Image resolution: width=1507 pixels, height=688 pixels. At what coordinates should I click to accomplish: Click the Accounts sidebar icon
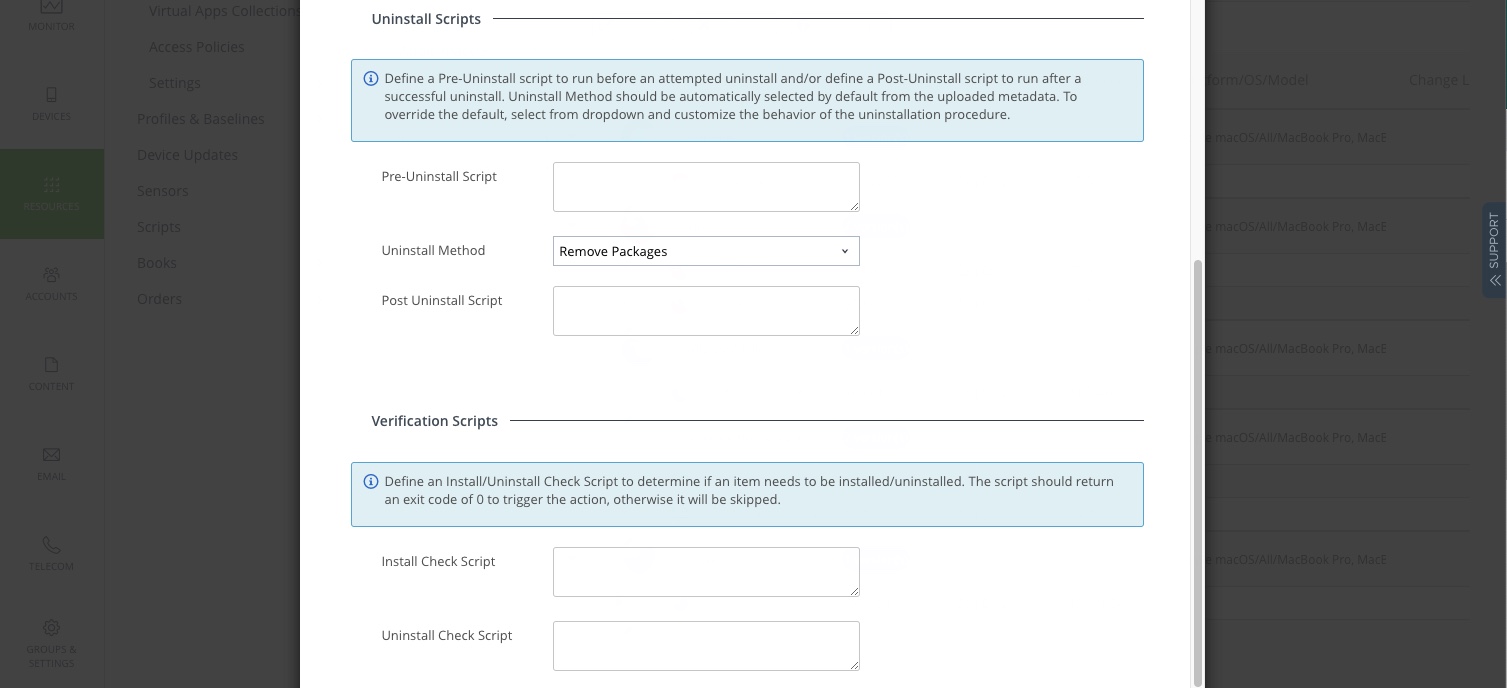point(51,276)
